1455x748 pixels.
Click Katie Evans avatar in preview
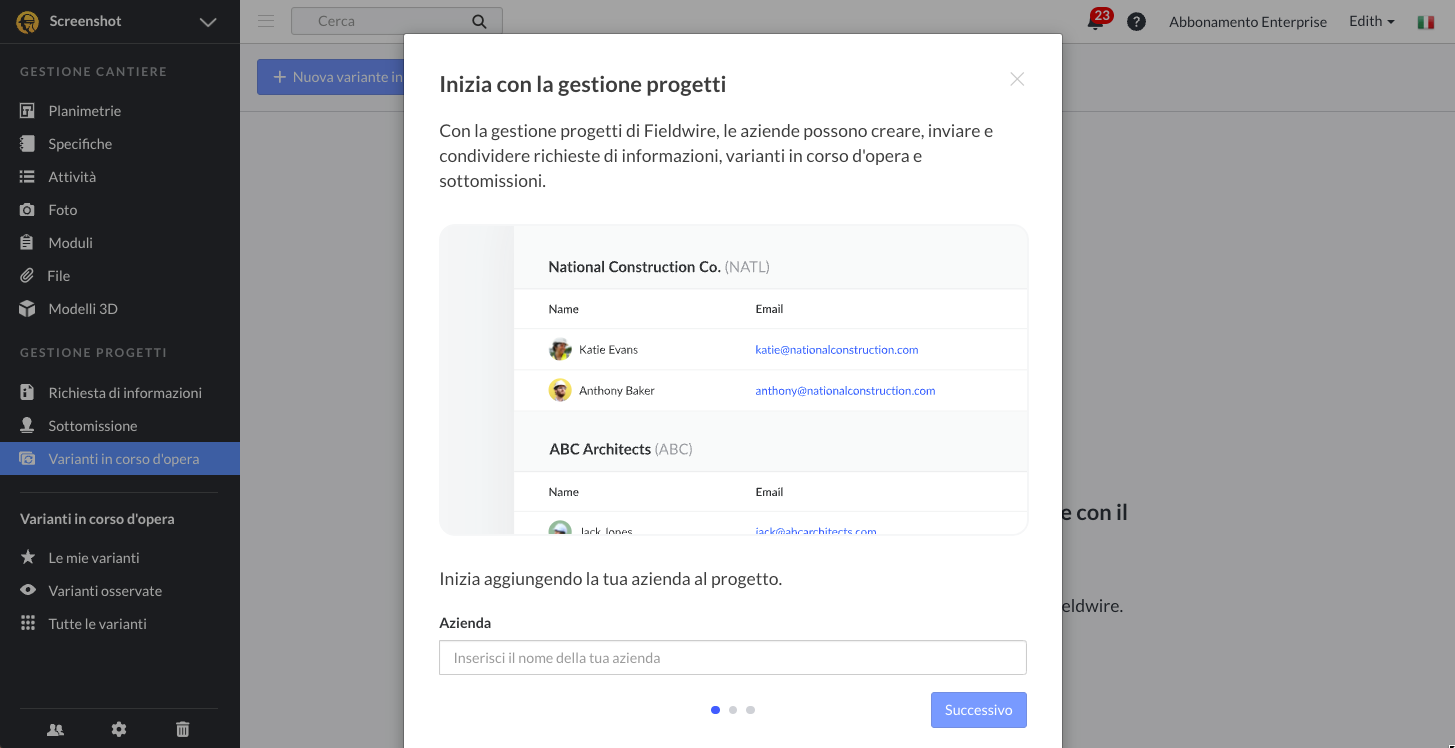(560, 350)
